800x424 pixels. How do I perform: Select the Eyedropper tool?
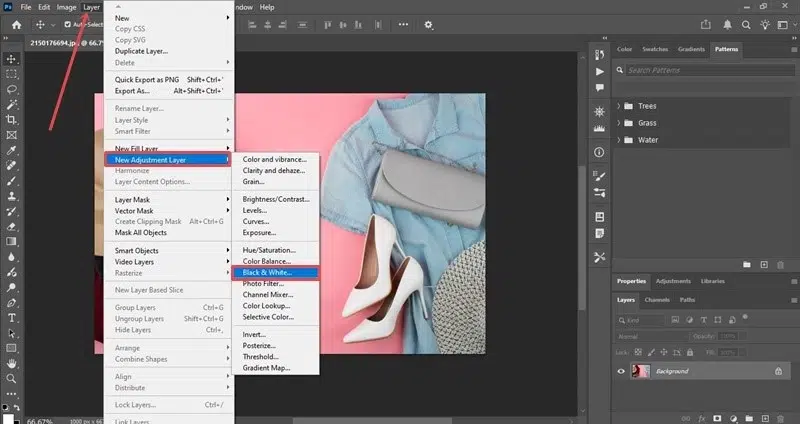11,151
